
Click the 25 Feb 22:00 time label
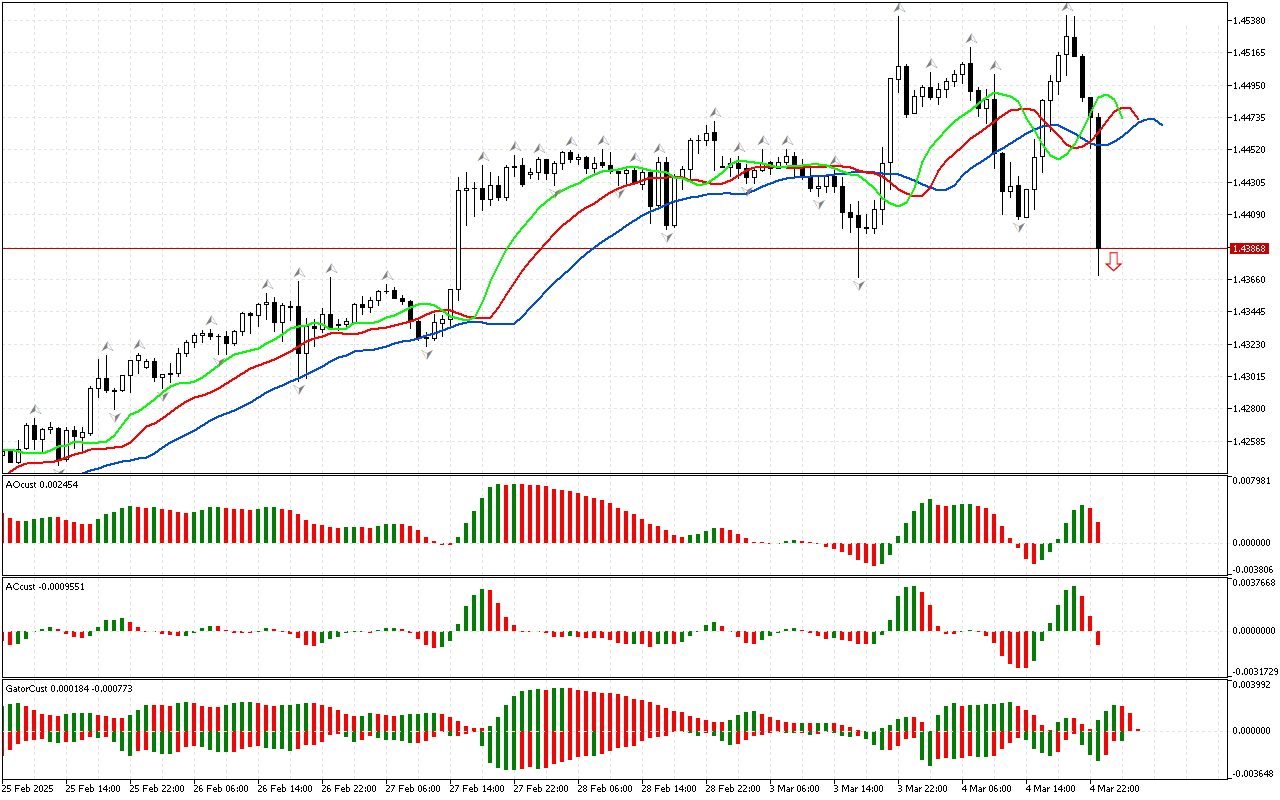pos(157,788)
